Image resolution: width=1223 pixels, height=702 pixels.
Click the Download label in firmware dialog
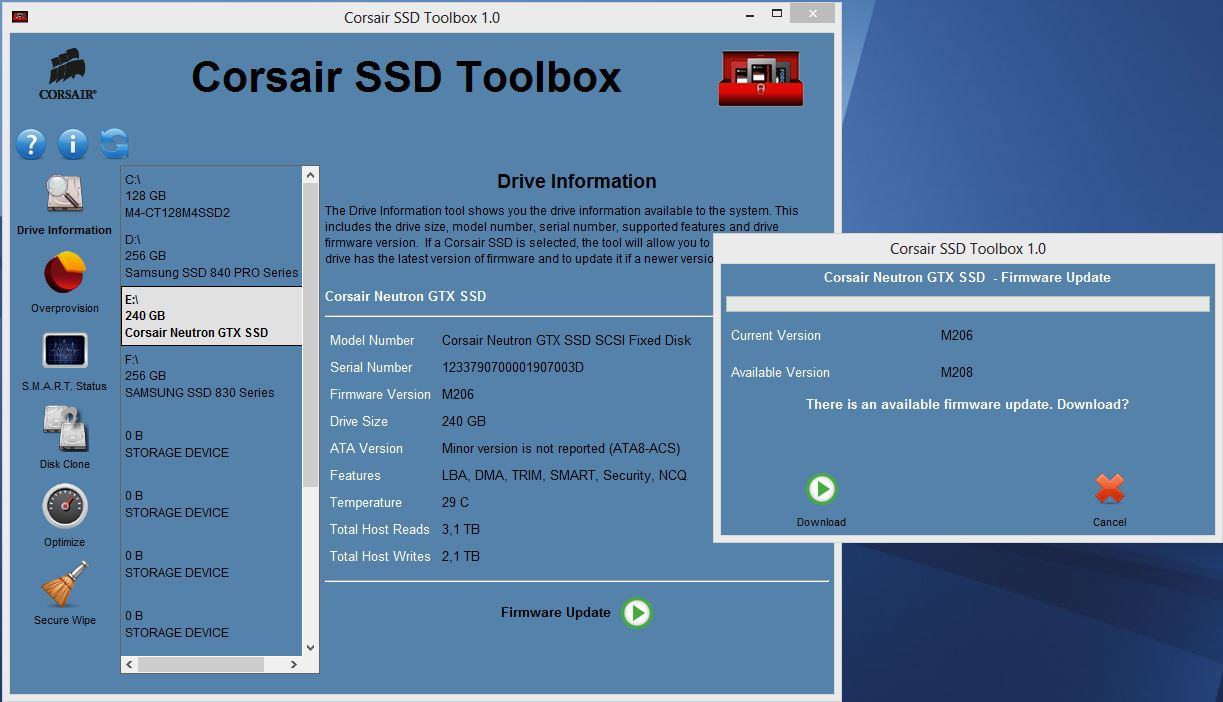(821, 522)
